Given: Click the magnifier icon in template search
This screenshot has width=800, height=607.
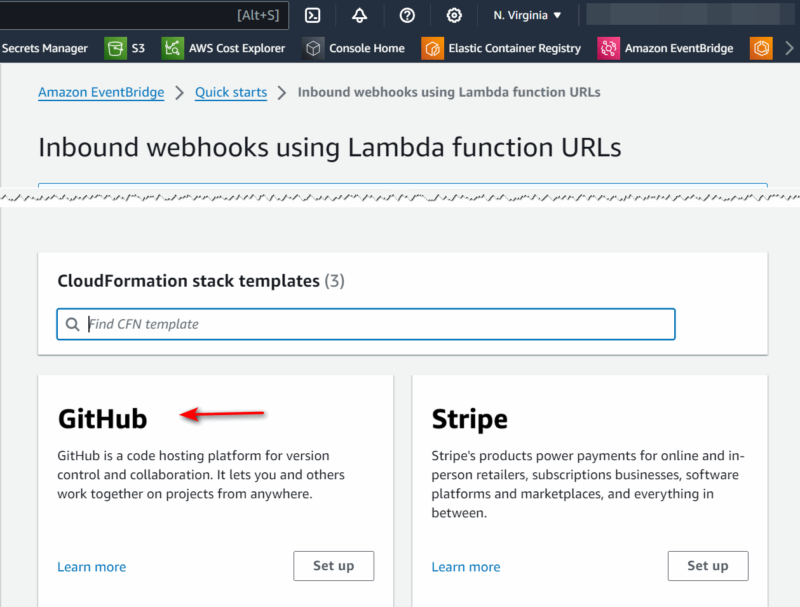Looking at the screenshot, I should click(72, 324).
